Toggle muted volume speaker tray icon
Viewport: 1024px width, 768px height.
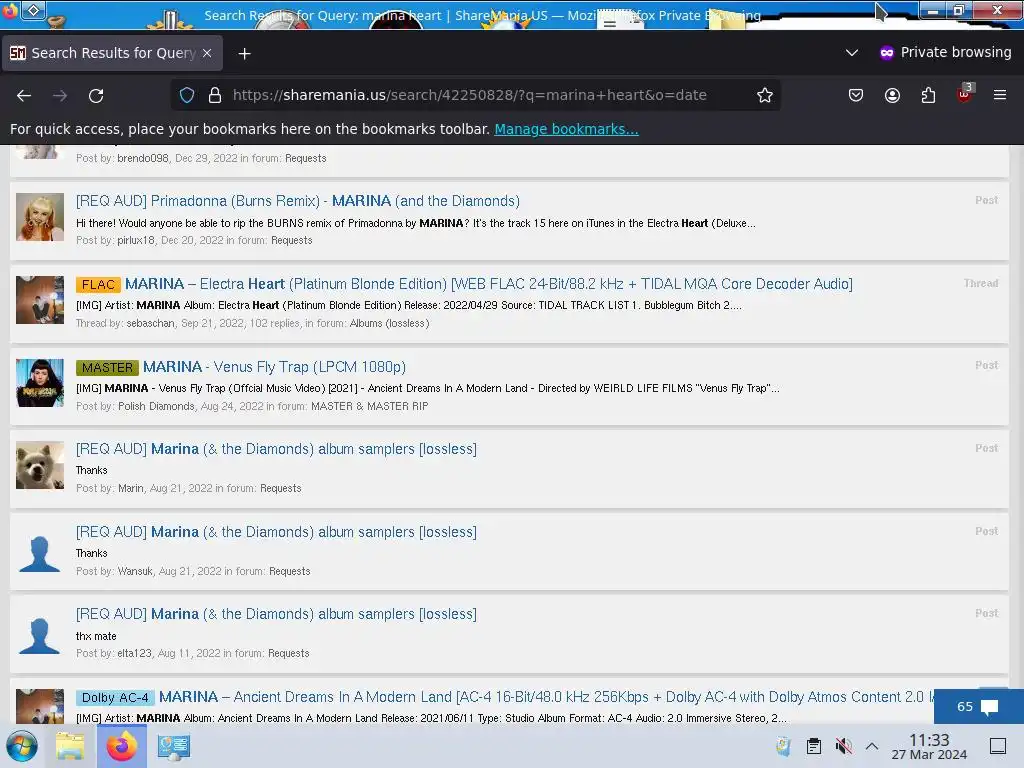point(843,746)
